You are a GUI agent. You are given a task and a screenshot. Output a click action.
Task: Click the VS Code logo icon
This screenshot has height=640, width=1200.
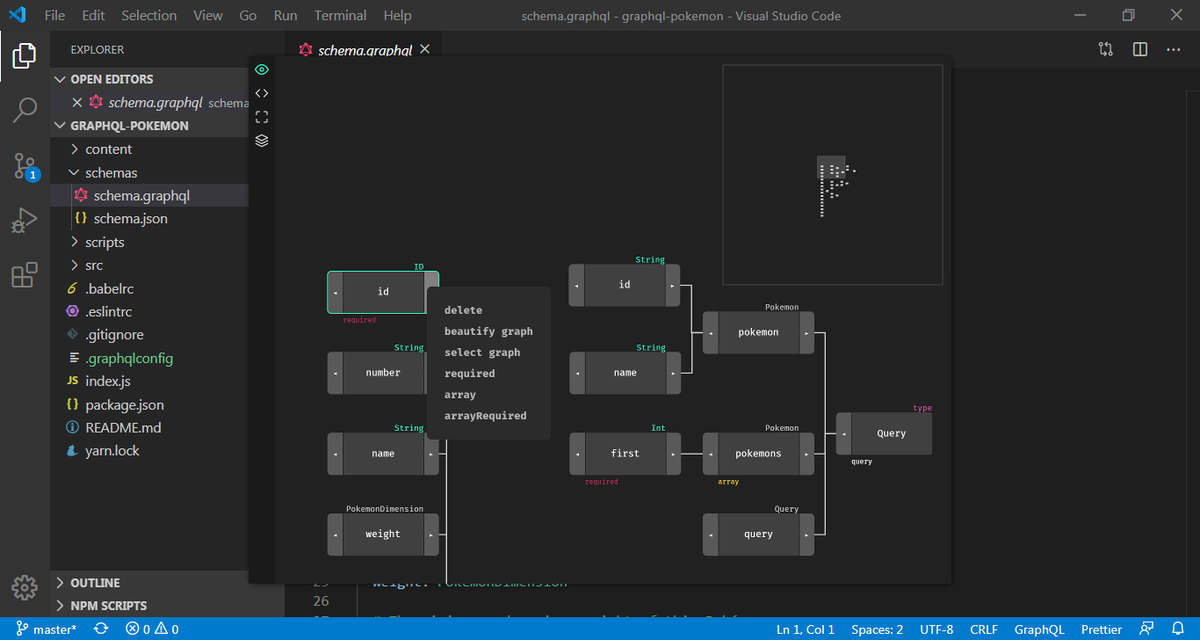[x=17, y=15]
